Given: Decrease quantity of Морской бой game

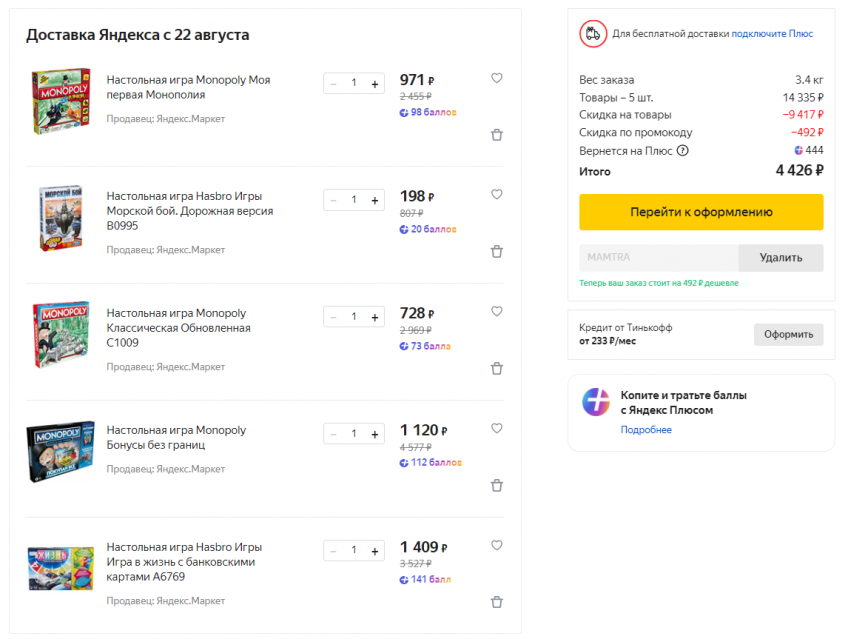Looking at the screenshot, I should pyautogui.click(x=333, y=200).
